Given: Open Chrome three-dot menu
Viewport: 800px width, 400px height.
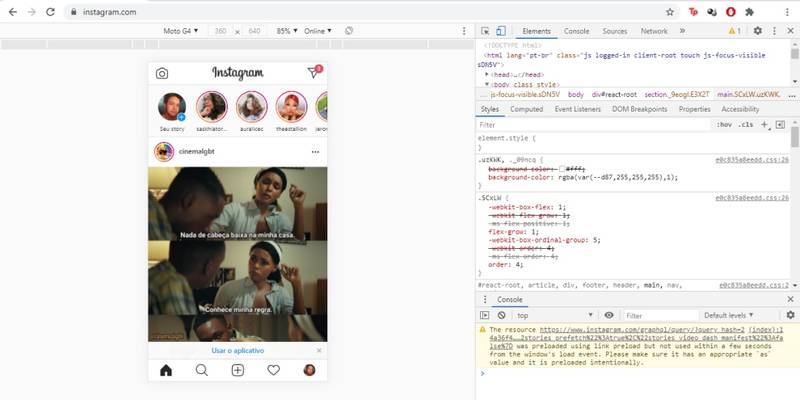Looking at the screenshot, I should 787,12.
